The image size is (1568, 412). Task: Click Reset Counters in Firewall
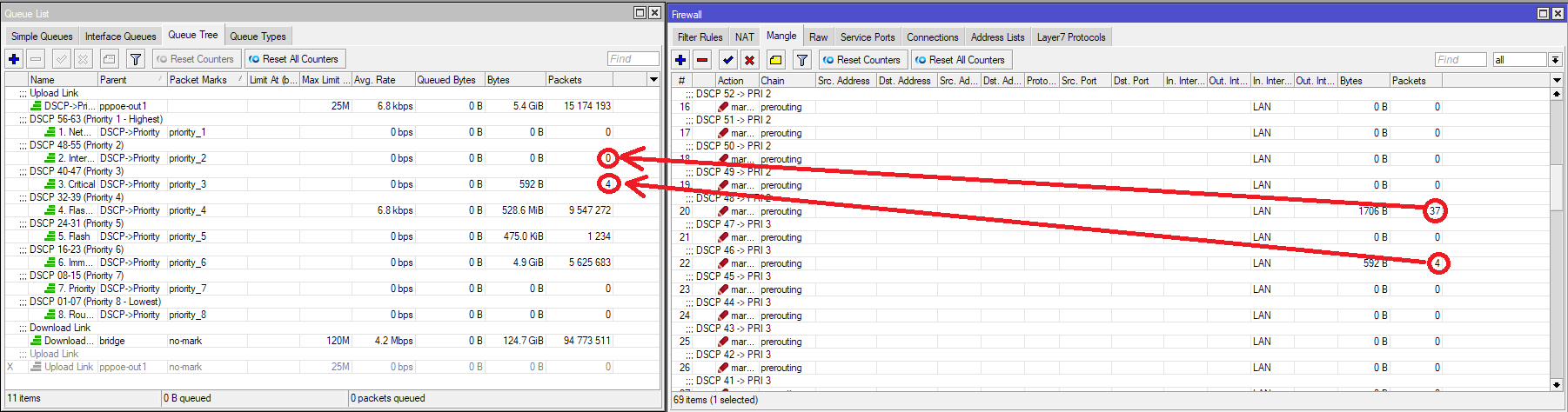click(x=861, y=60)
